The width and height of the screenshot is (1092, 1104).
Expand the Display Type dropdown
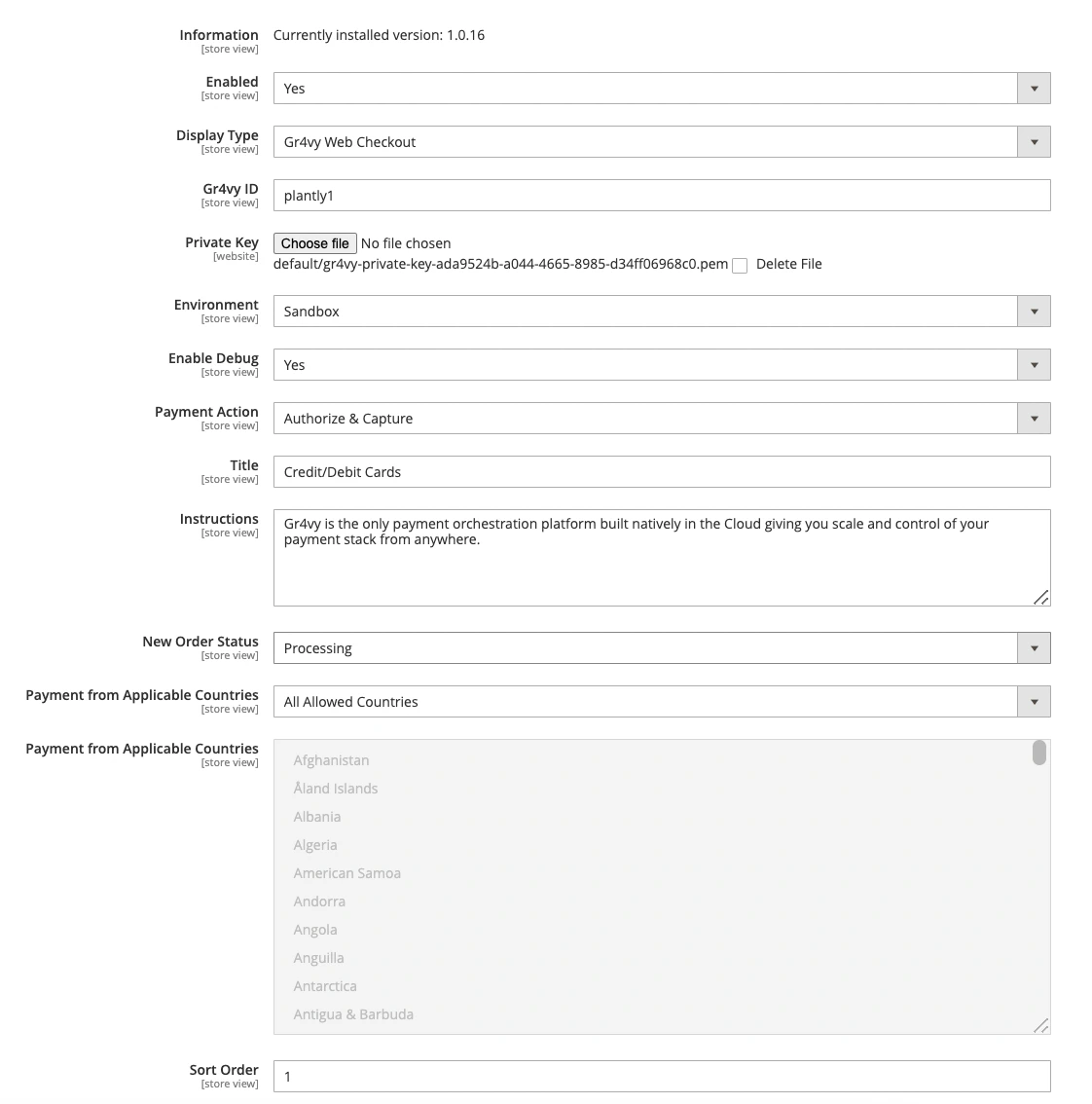point(1034,141)
